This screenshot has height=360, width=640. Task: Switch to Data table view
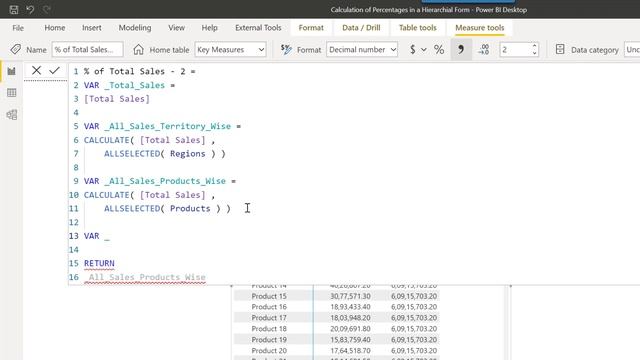[11, 93]
